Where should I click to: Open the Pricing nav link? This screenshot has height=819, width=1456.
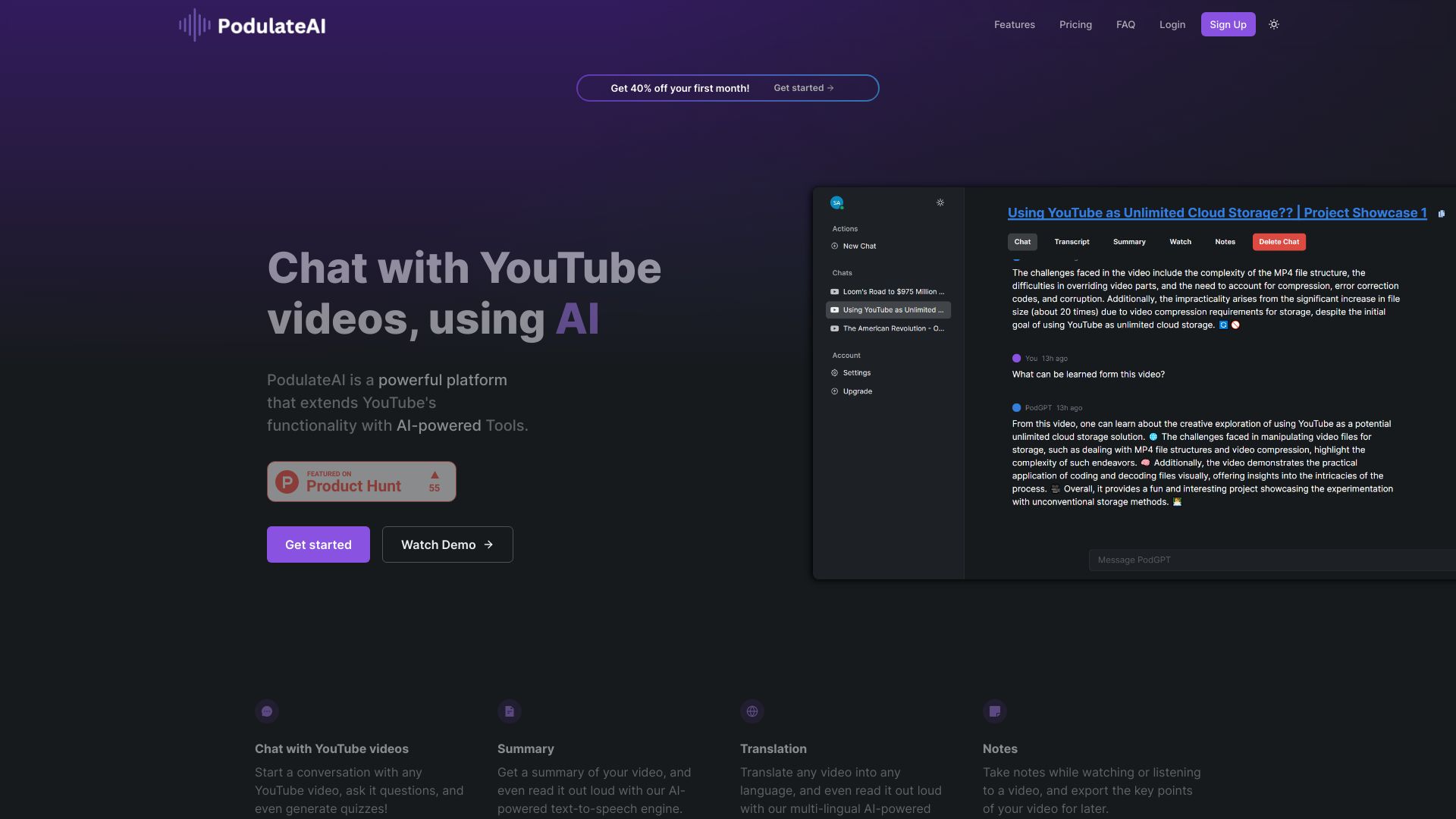(x=1075, y=24)
